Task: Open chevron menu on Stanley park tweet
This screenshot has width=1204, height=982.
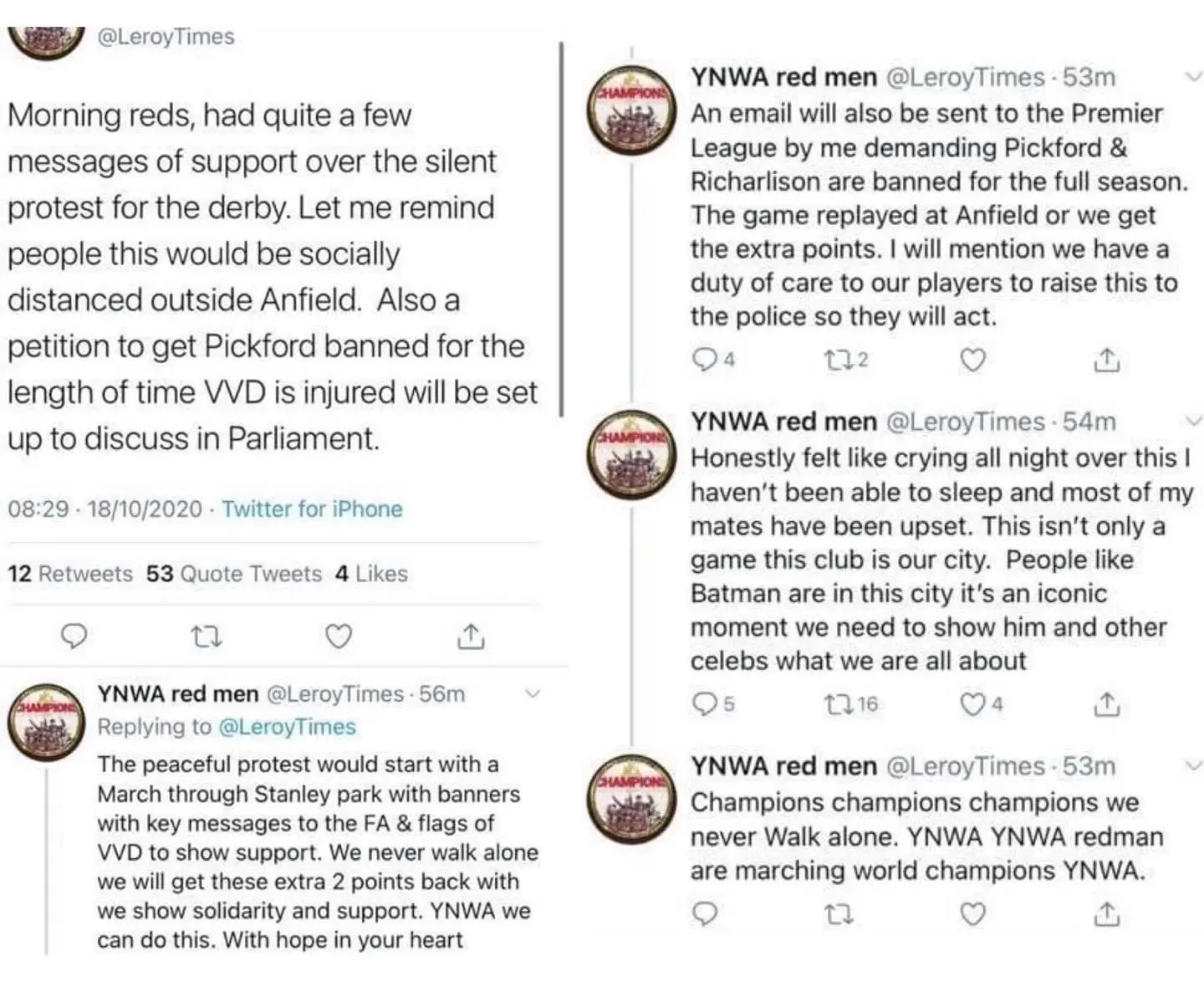Action: [x=532, y=693]
